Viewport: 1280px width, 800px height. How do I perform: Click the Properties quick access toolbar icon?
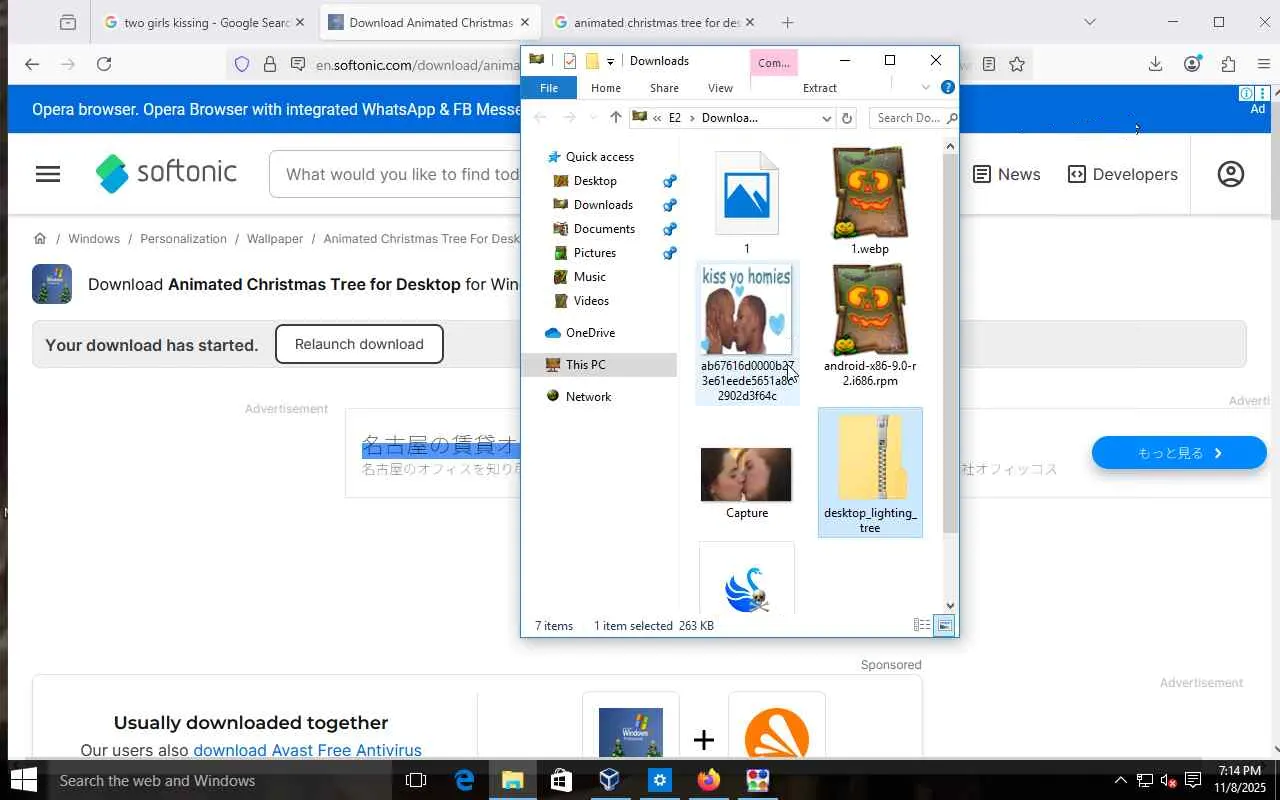tap(570, 61)
